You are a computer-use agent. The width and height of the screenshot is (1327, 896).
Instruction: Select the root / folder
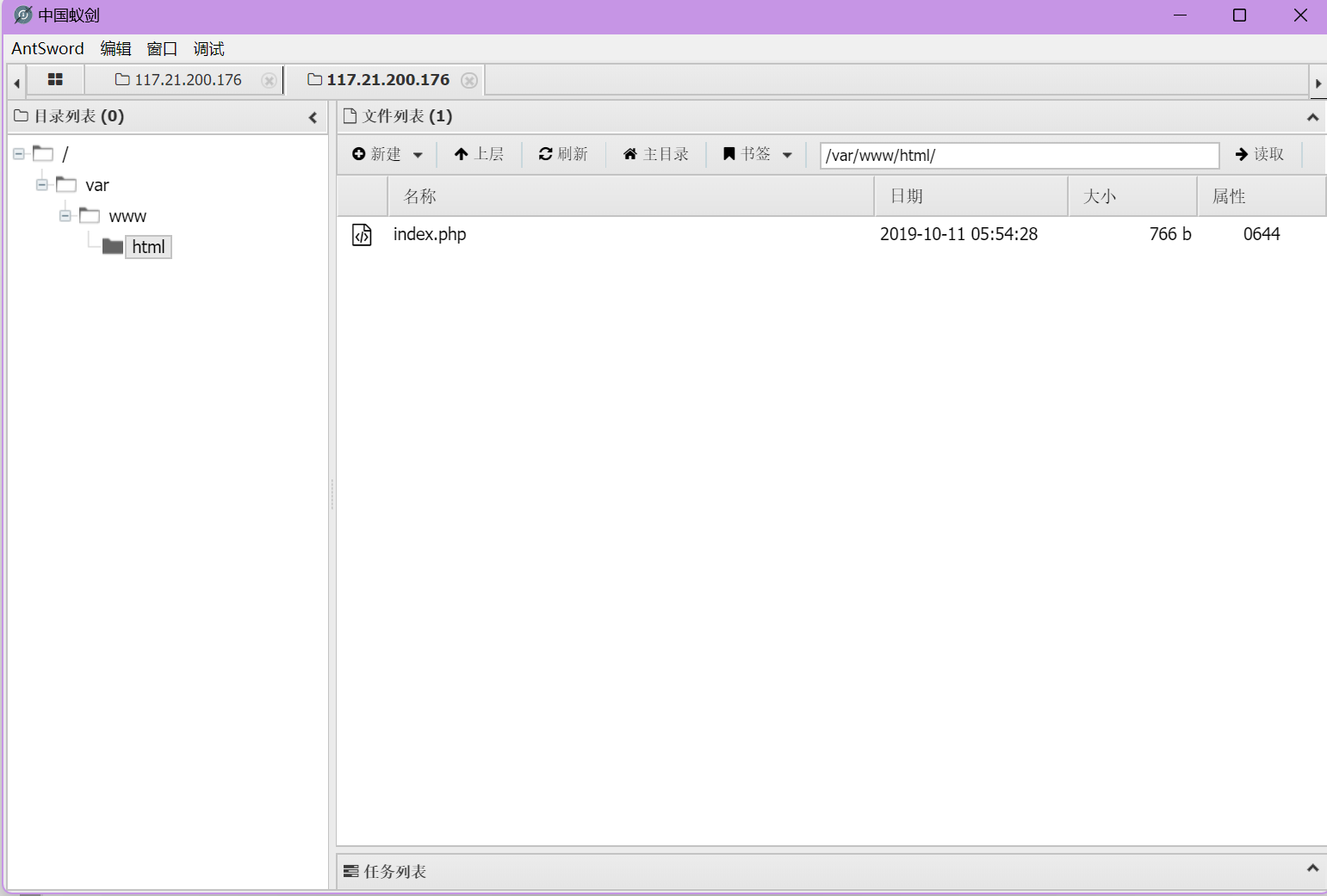65,154
